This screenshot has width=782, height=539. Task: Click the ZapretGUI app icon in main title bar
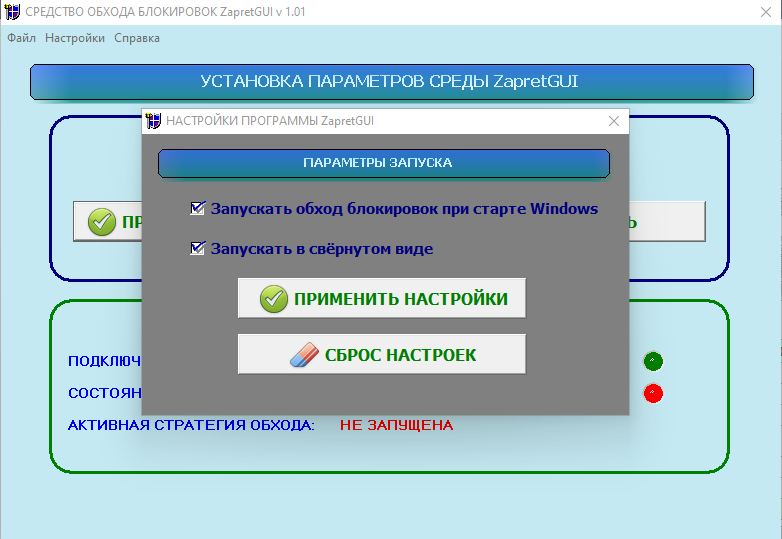tap(12, 11)
